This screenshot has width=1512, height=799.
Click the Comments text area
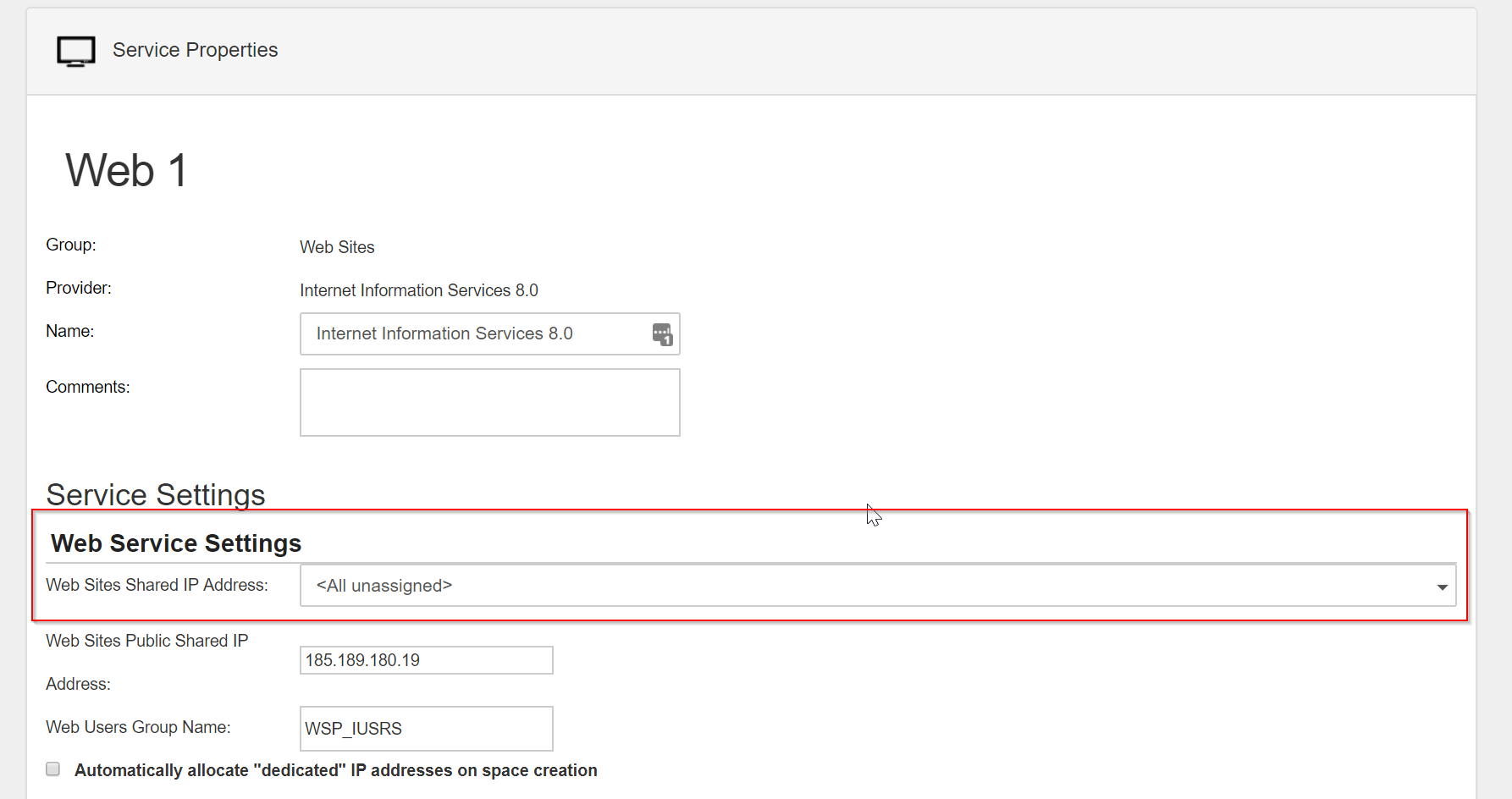[x=489, y=402]
